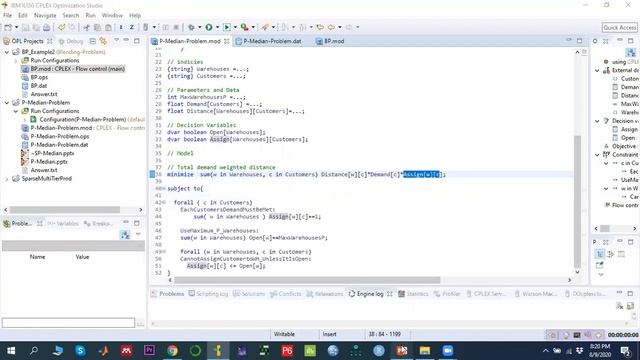The width and height of the screenshot is (640, 360).
Task: Open the Debug tab beside OPL Projects
Action: point(71,41)
